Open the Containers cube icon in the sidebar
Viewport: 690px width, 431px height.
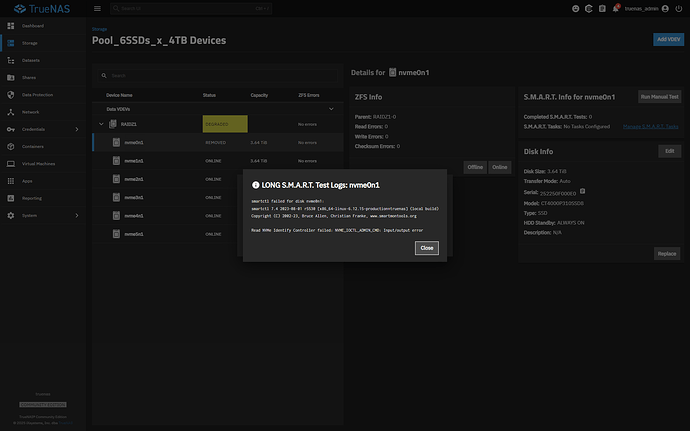(x=11, y=147)
